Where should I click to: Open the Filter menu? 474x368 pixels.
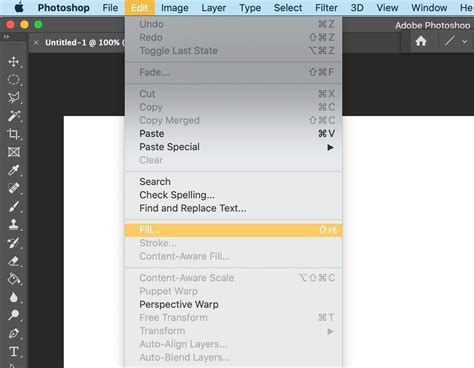326,8
